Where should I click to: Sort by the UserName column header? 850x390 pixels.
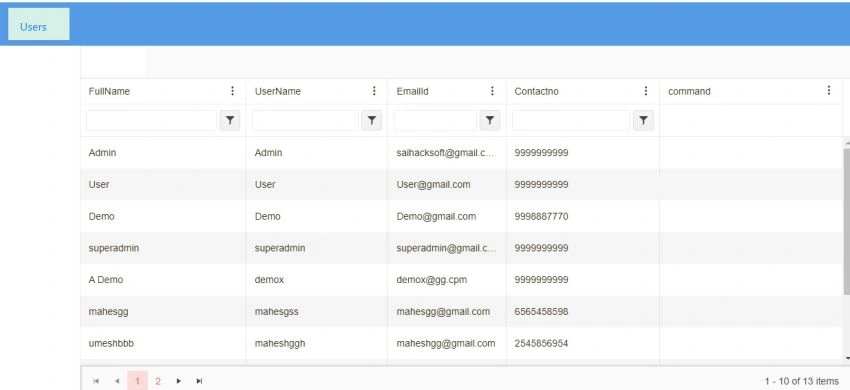point(278,91)
